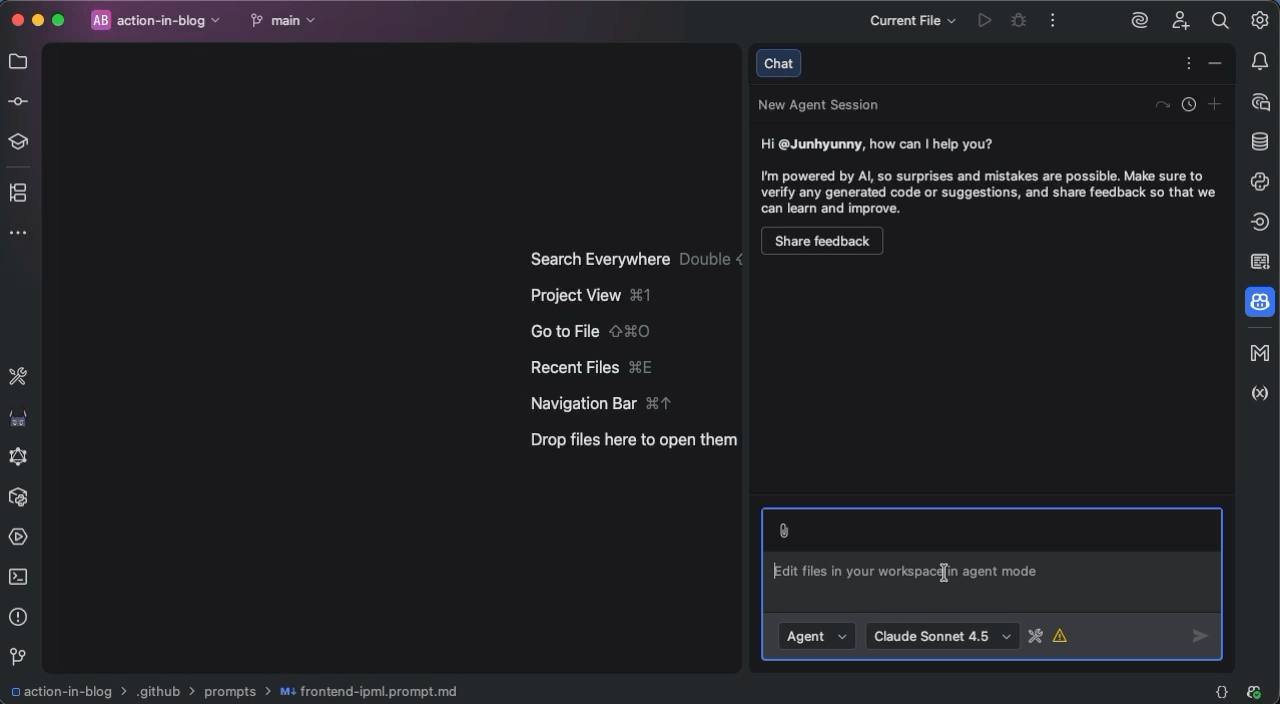Open the Problems tool window
The width and height of the screenshot is (1280, 704).
(x=18, y=617)
